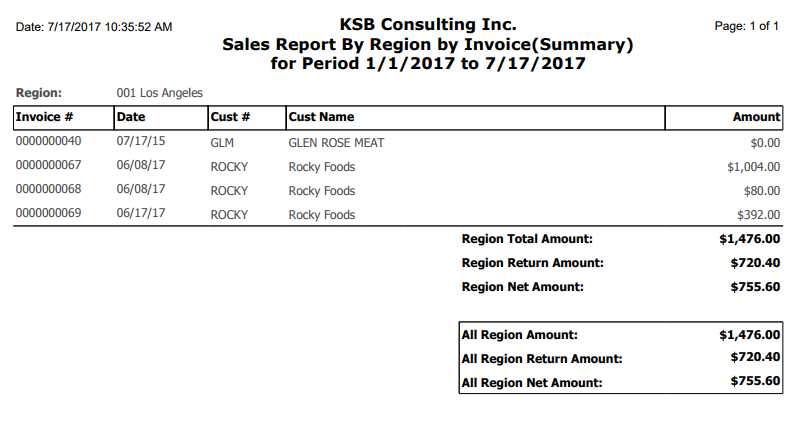Click the All Region Amount value $1,476.00

(x=750, y=335)
